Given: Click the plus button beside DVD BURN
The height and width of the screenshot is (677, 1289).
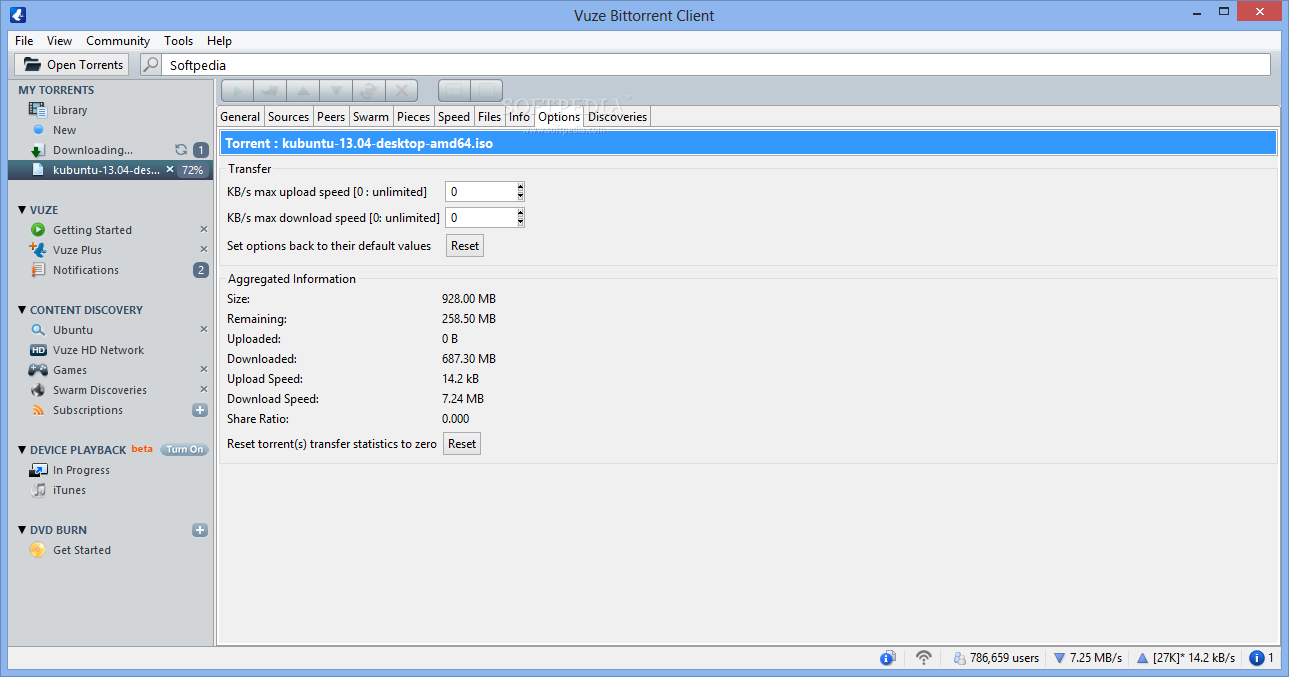Looking at the screenshot, I should [200, 530].
